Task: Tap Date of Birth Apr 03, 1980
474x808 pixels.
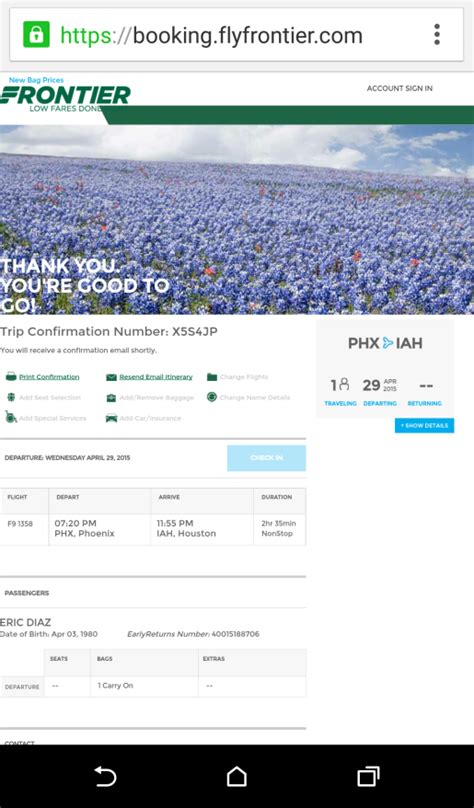Action: [x=49, y=634]
